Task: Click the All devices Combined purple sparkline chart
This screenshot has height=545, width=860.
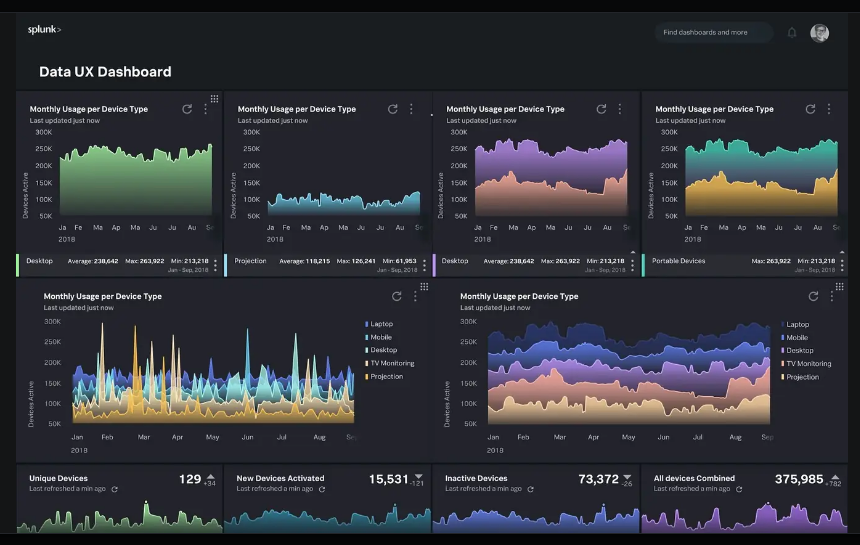Action: [744, 516]
